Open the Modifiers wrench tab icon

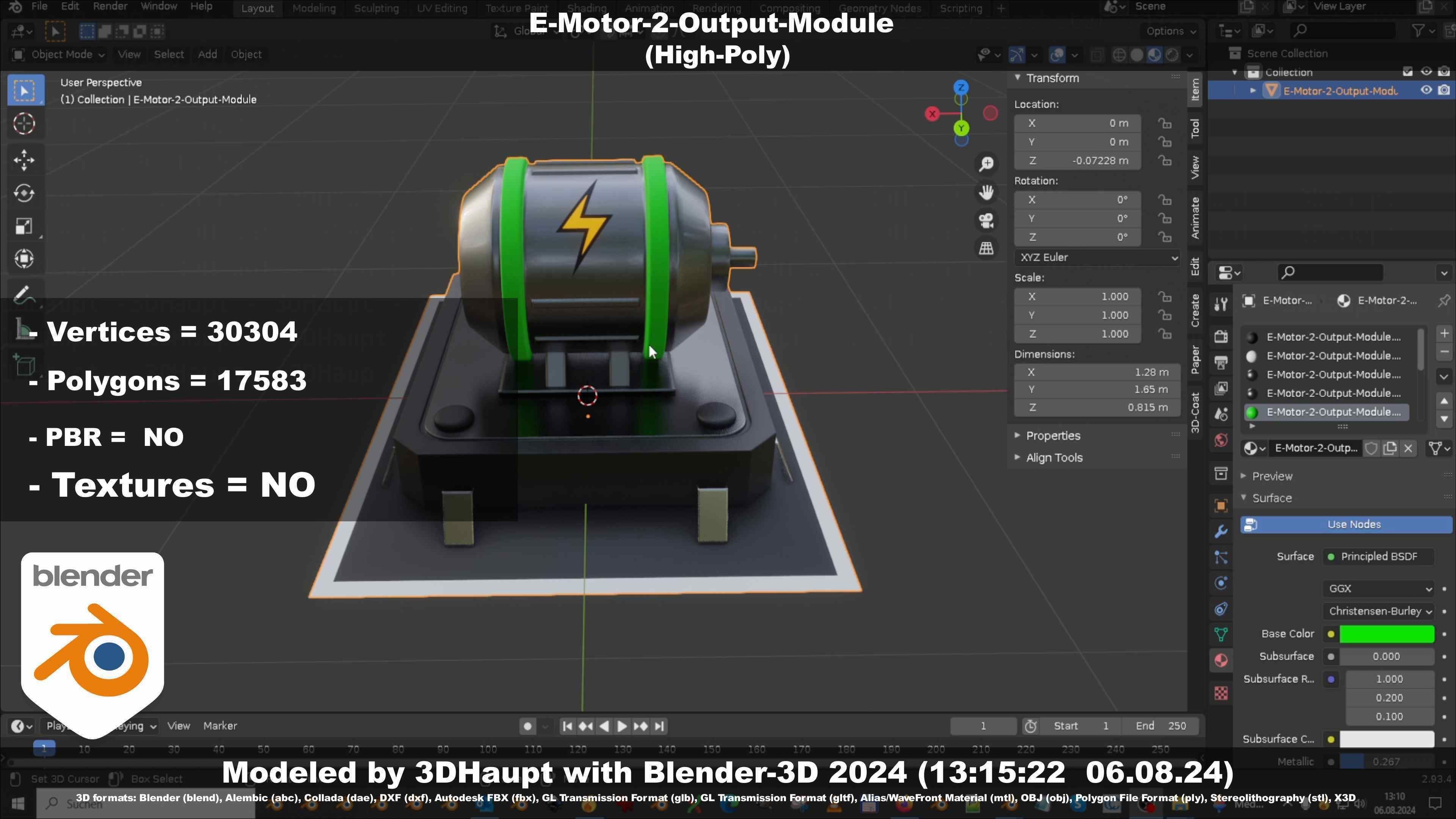(1221, 531)
